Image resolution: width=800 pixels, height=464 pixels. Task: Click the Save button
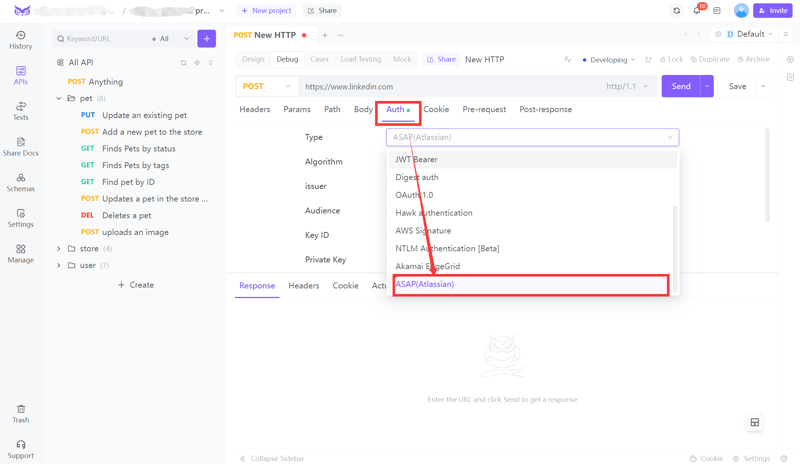737,86
